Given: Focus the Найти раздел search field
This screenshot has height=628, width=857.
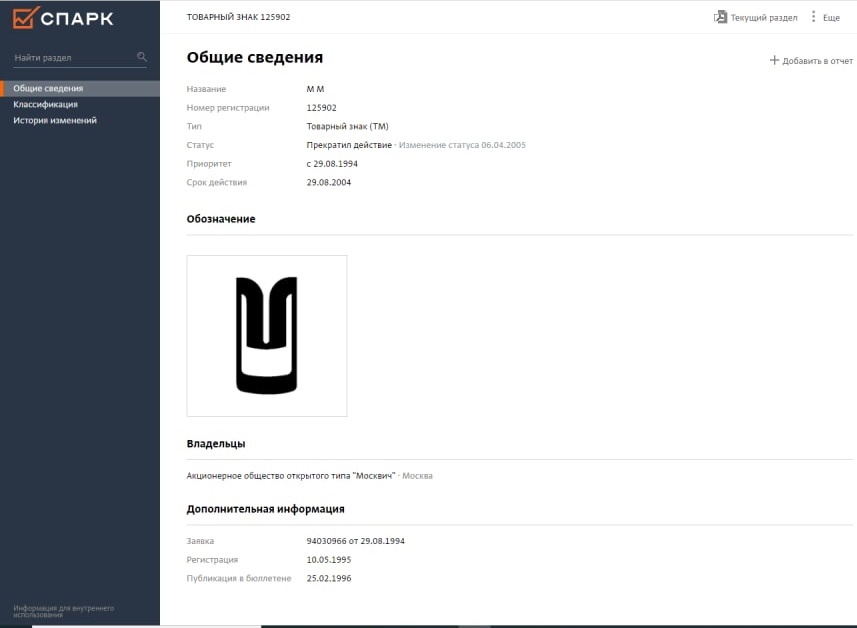Looking at the screenshot, I should [80, 57].
